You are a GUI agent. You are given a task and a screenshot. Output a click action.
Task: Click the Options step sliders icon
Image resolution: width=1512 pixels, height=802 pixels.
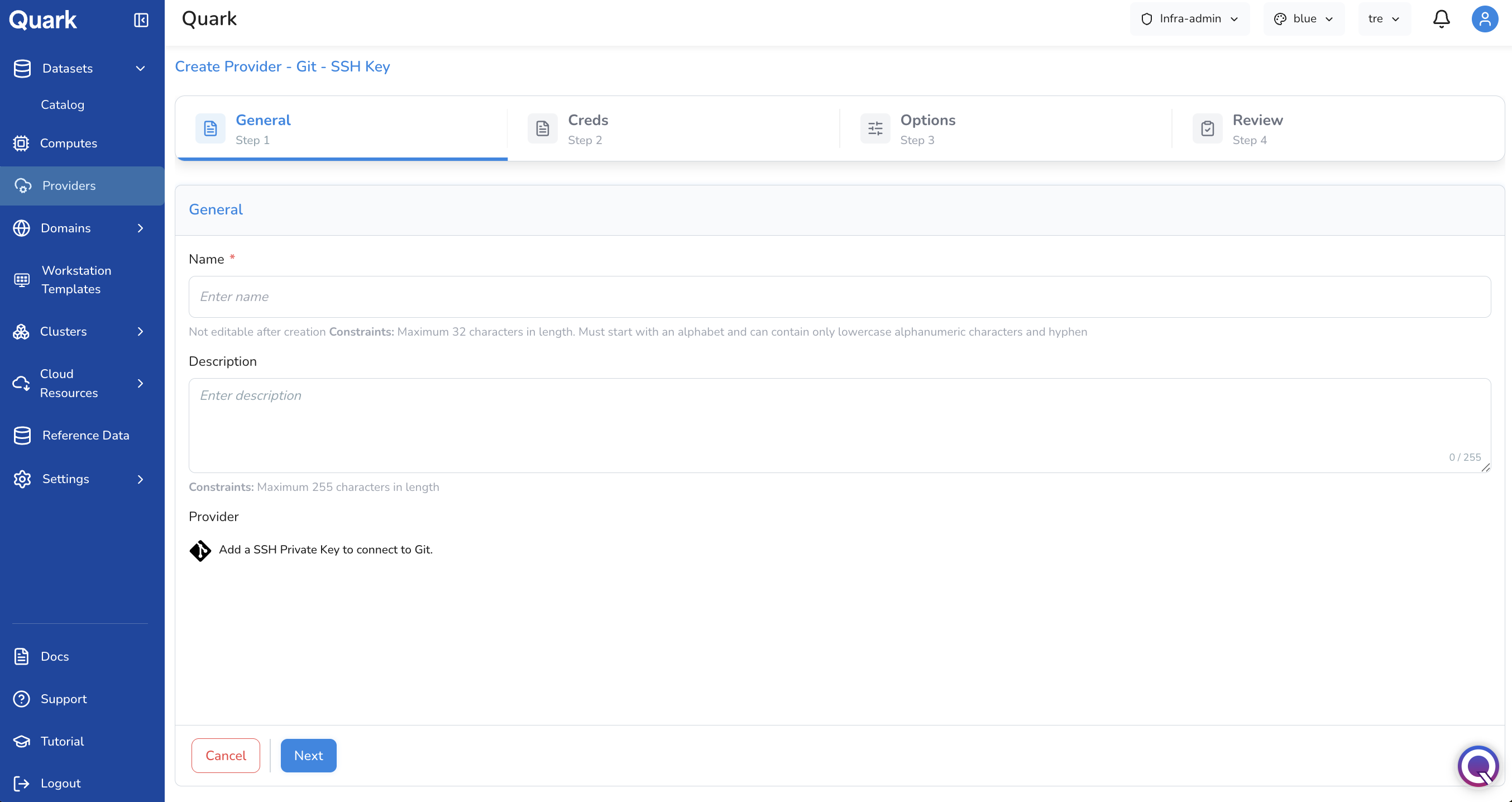click(875, 128)
